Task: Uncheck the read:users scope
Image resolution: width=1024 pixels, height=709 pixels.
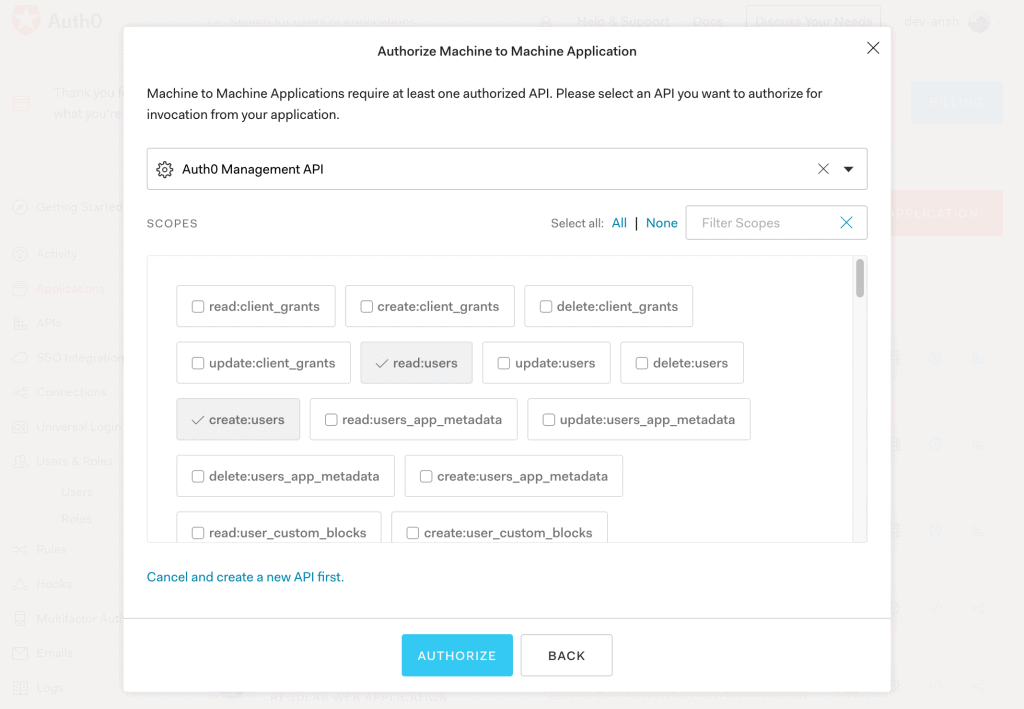Action: coord(381,364)
